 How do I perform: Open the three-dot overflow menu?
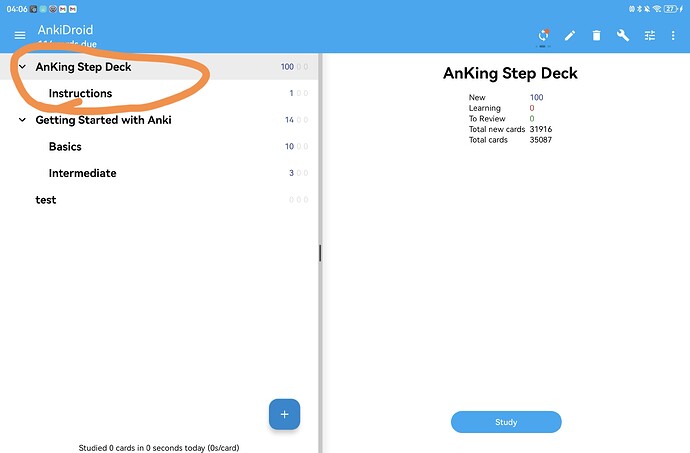(673, 35)
